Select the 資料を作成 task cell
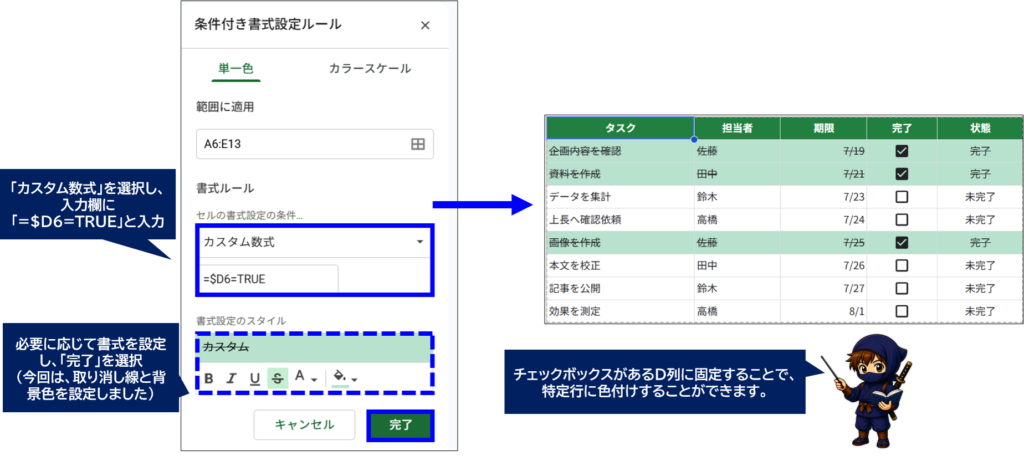This screenshot has height=466, width=1024. click(620, 174)
